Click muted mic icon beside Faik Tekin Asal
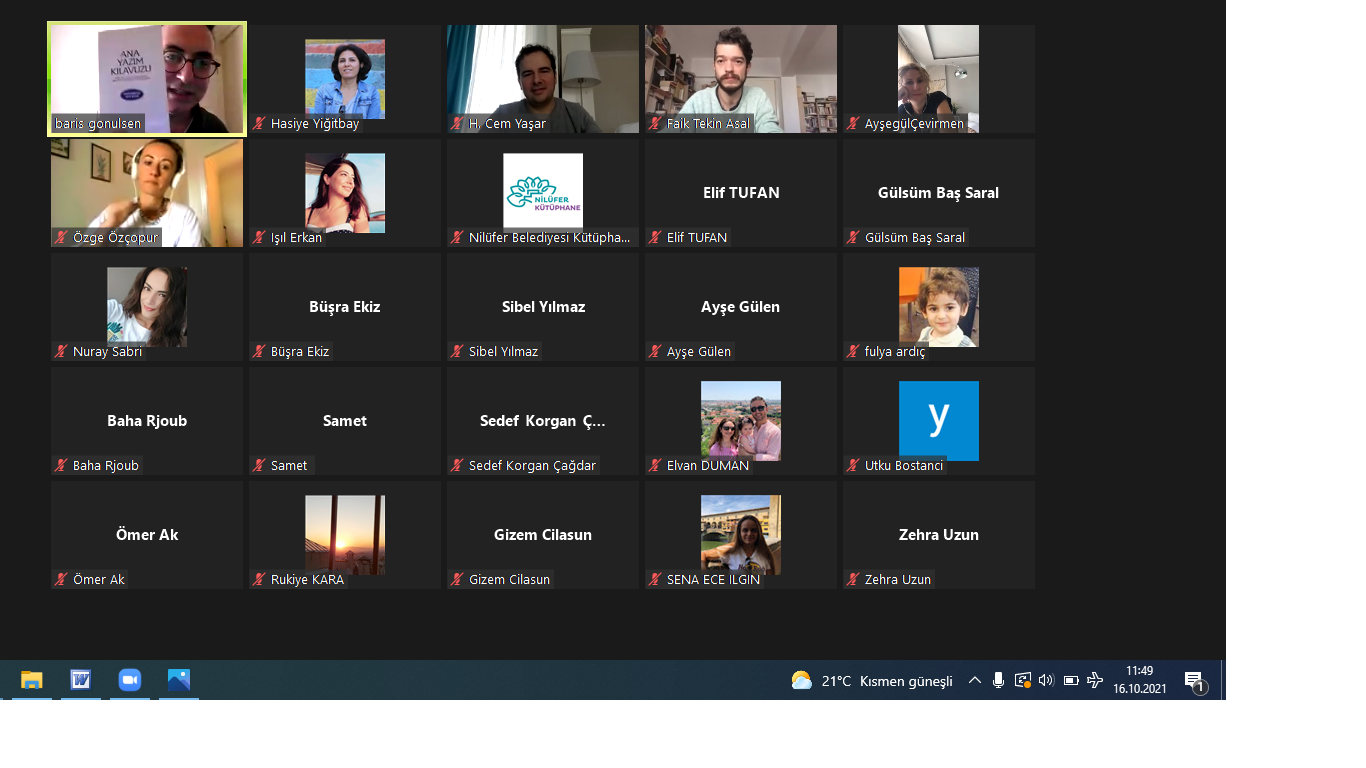 pos(656,124)
